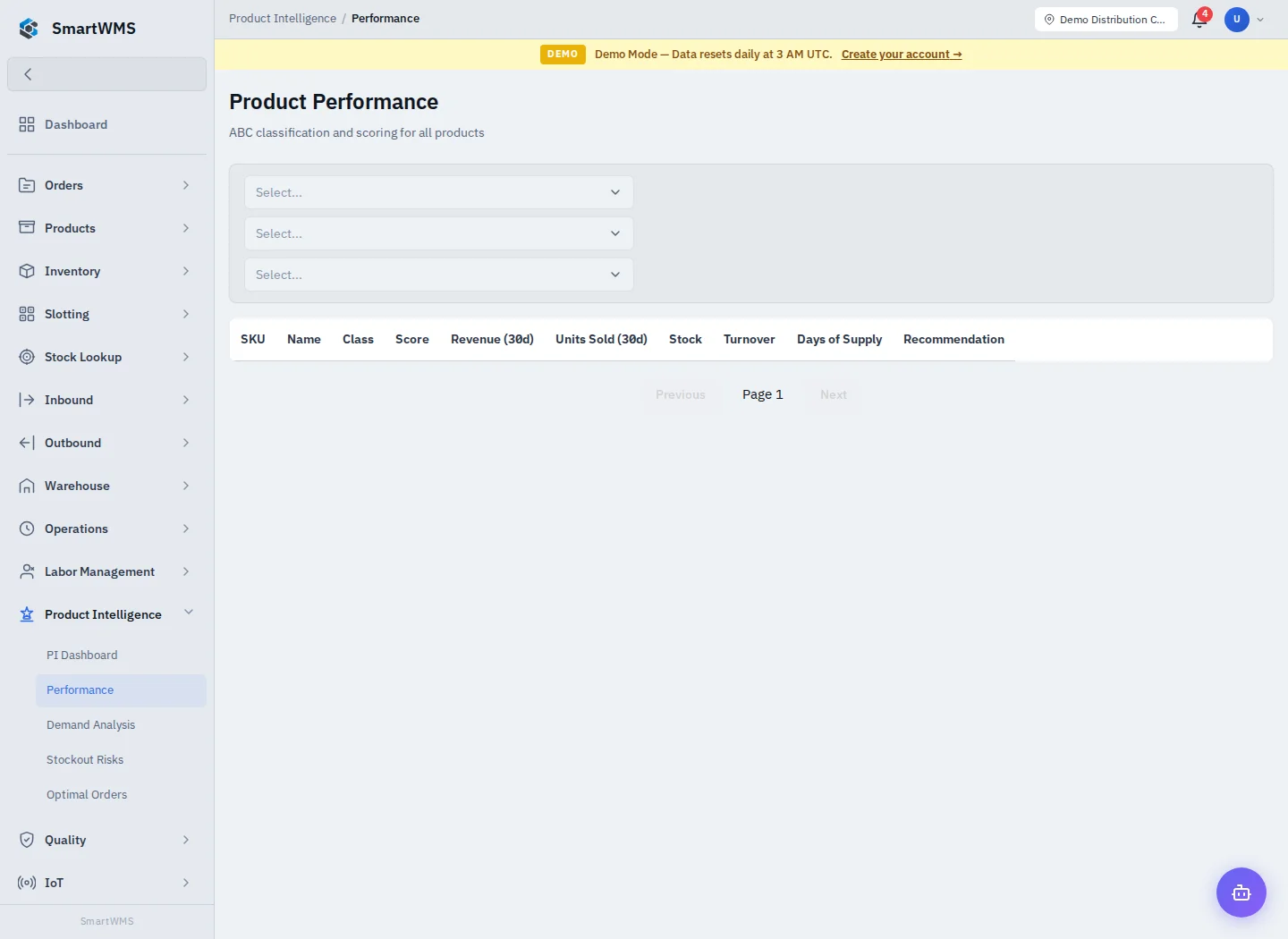Click the Orders icon in sidebar
Image resolution: width=1288 pixels, height=939 pixels.
[x=27, y=185]
